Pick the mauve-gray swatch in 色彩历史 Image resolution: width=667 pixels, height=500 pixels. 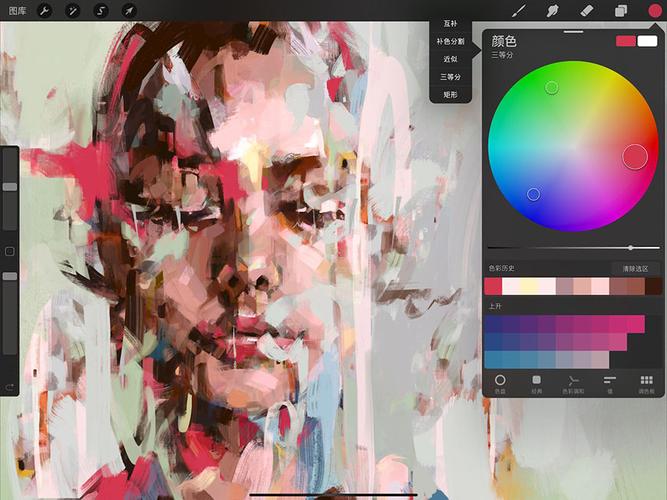point(564,286)
